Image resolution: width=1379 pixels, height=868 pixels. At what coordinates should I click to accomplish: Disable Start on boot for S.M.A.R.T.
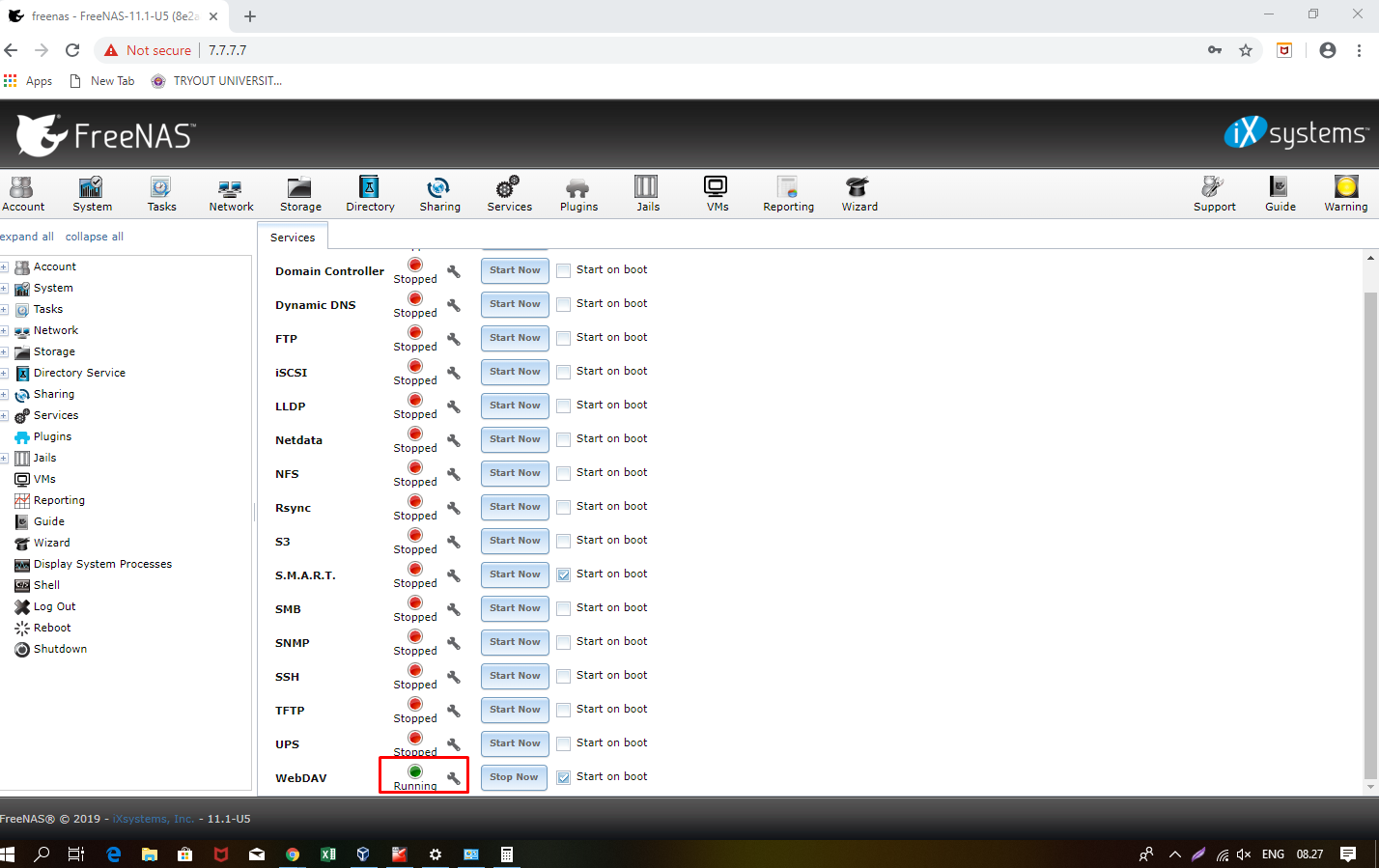point(563,574)
